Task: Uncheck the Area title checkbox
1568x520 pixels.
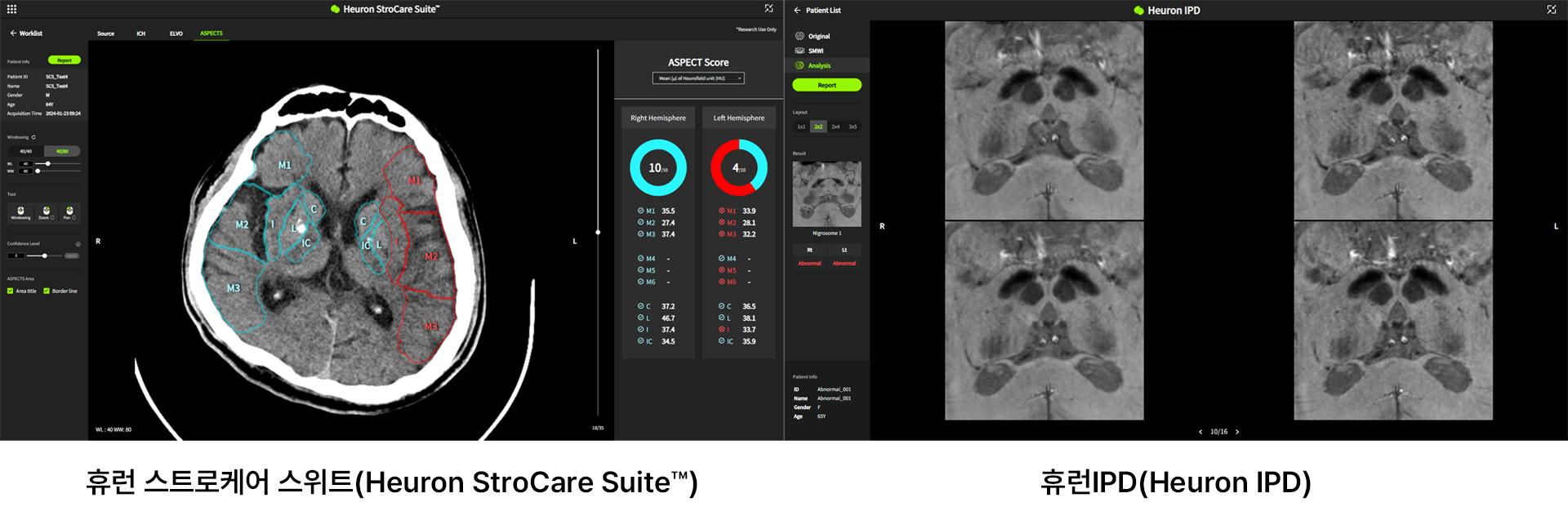Action: click(x=11, y=291)
